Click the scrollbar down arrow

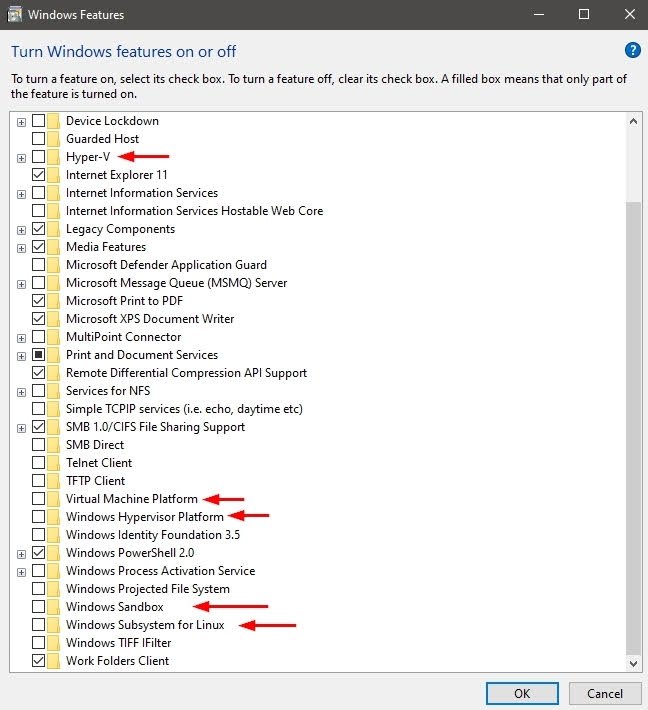click(x=634, y=663)
